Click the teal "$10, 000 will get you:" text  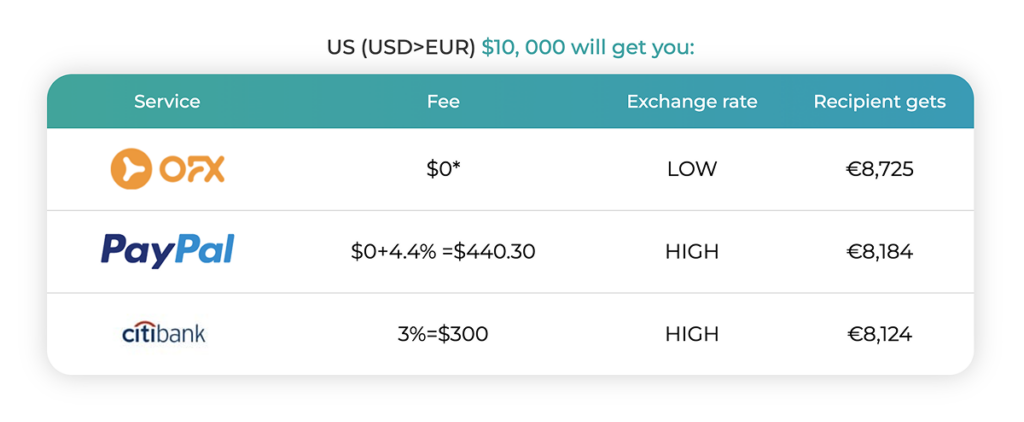(x=589, y=47)
